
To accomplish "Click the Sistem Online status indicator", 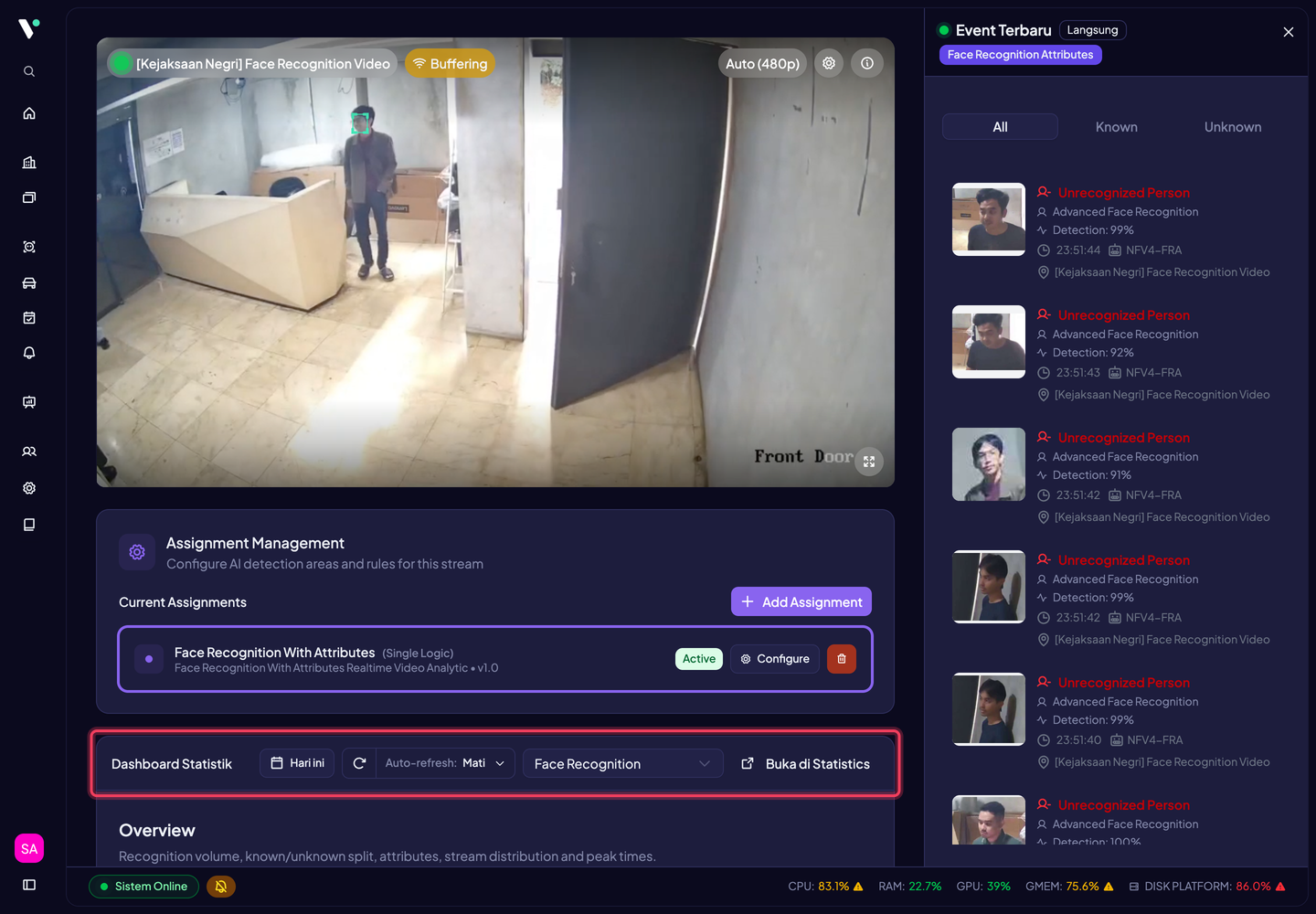I will pyautogui.click(x=143, y=887).
